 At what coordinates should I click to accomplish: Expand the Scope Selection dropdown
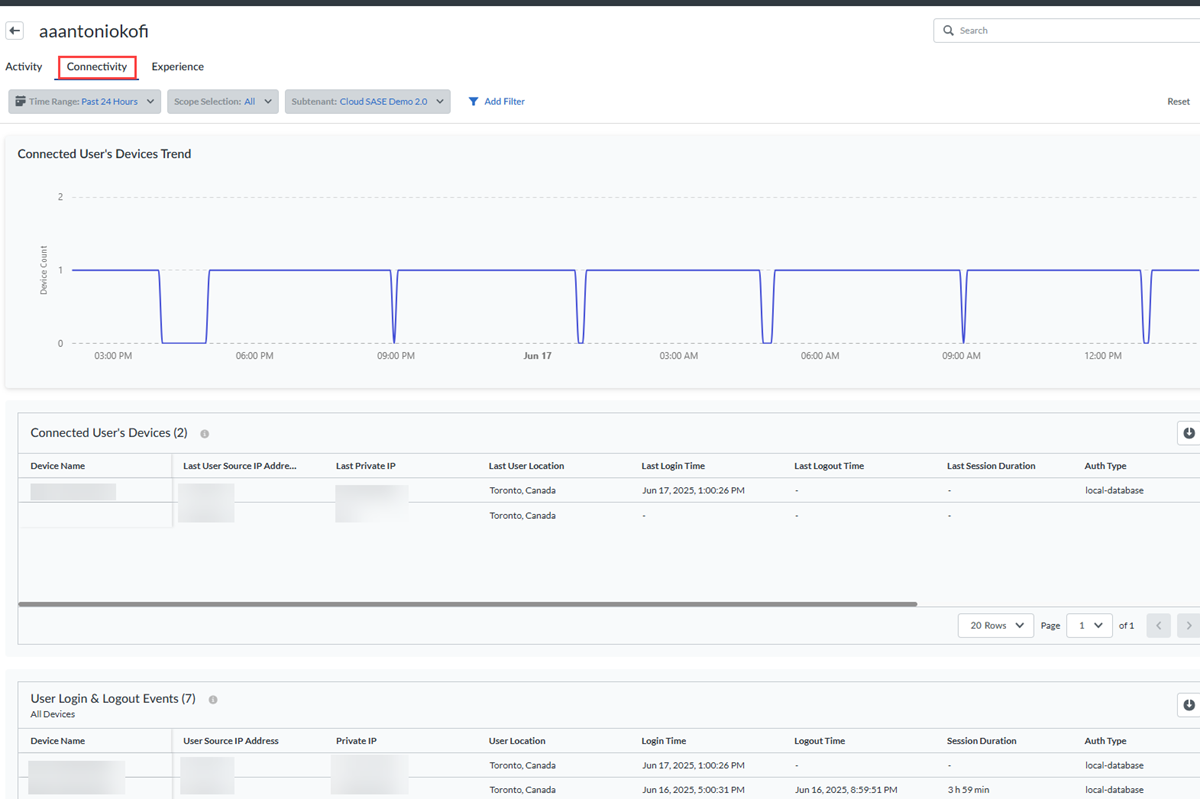point(222,102)
